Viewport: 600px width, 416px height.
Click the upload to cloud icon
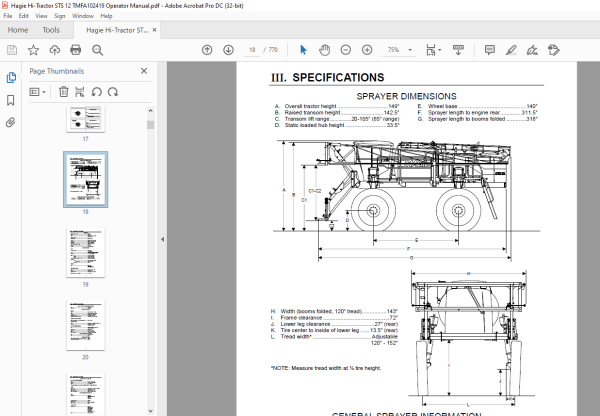point(54,50)
